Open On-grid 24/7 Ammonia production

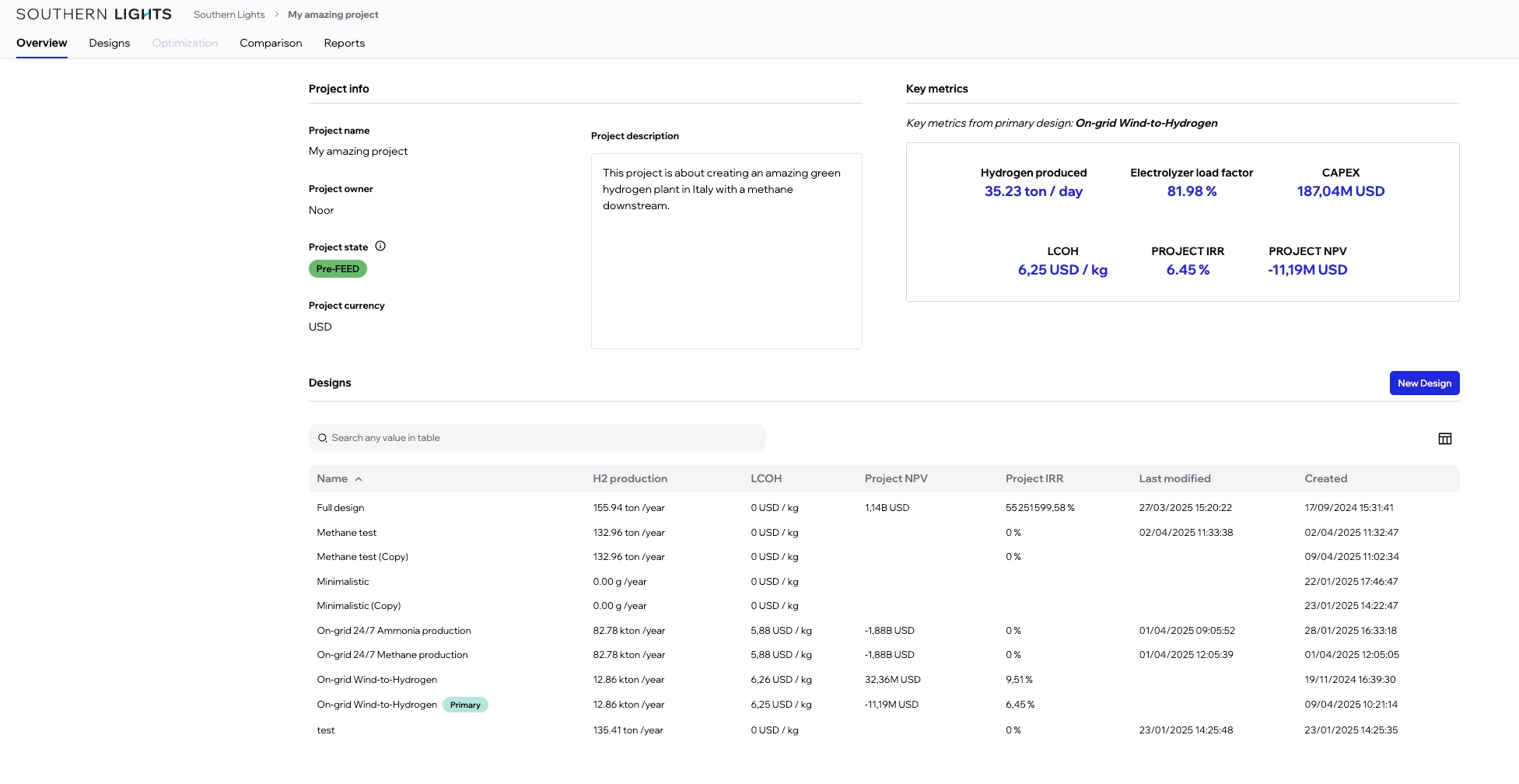click(884, 631)
